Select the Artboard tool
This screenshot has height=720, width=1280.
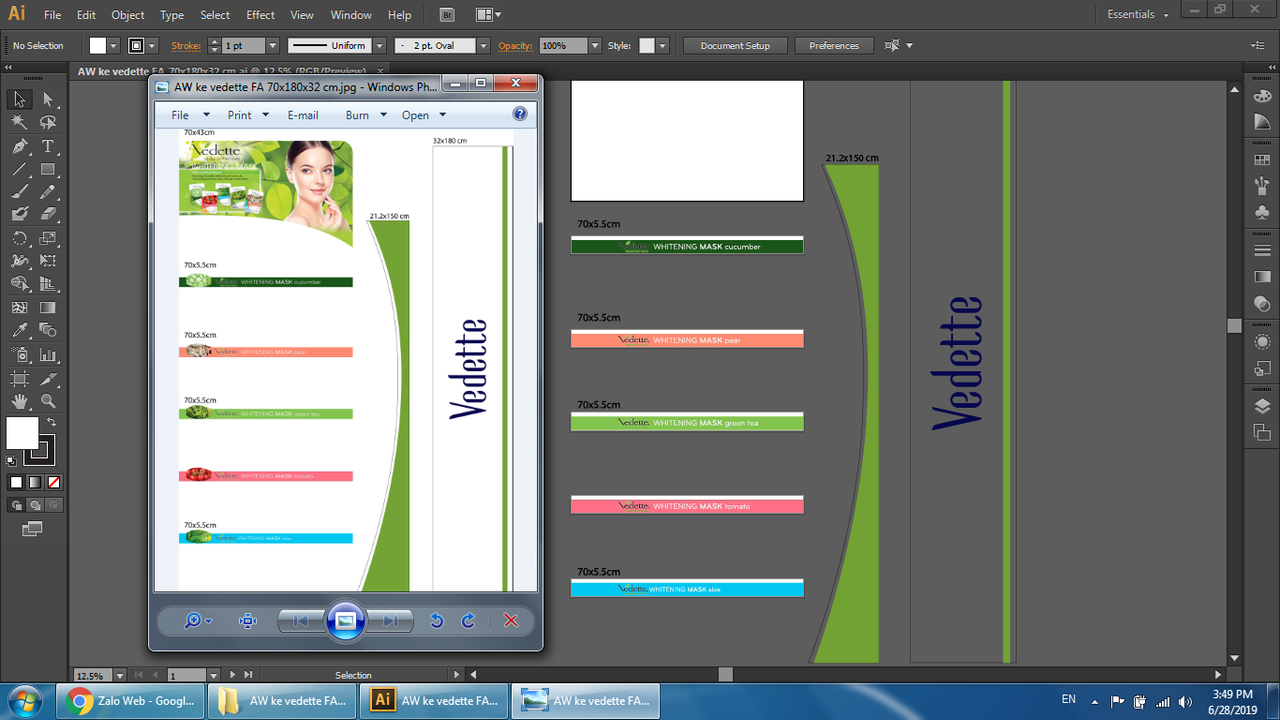(x=19, y=378)
